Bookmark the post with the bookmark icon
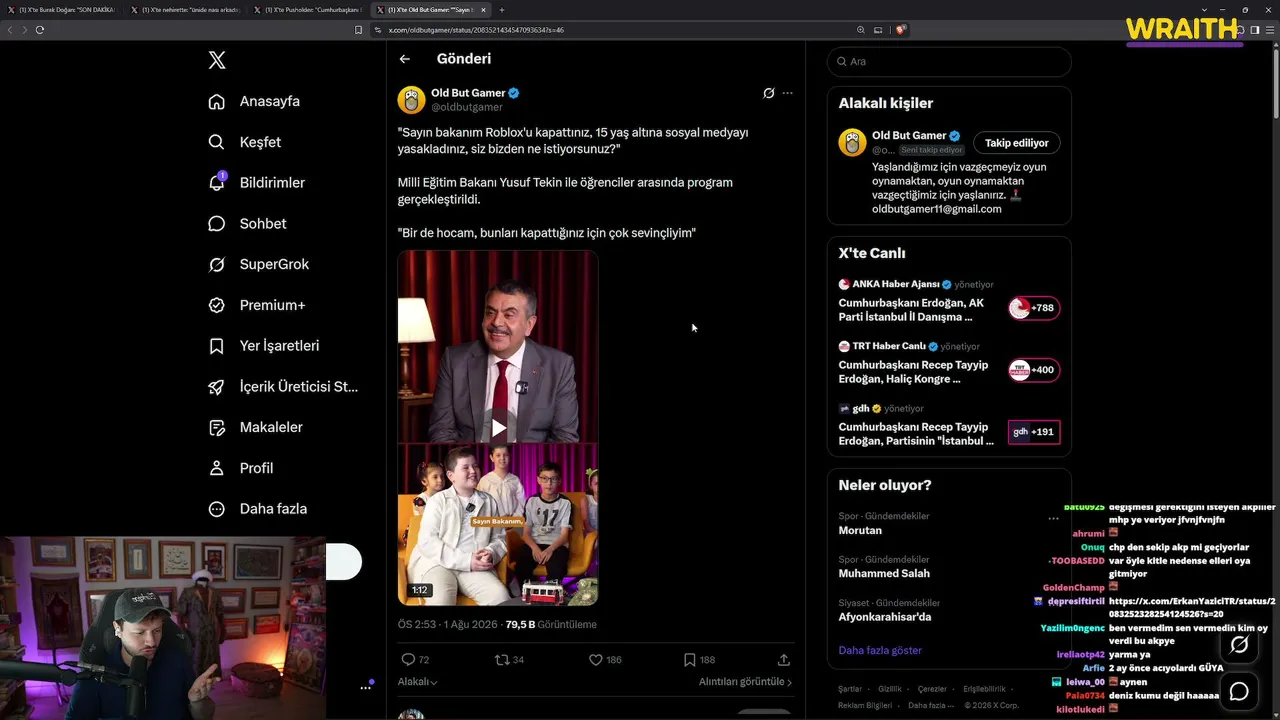Viewport: 1280px width, 720px height. [689, 660]
